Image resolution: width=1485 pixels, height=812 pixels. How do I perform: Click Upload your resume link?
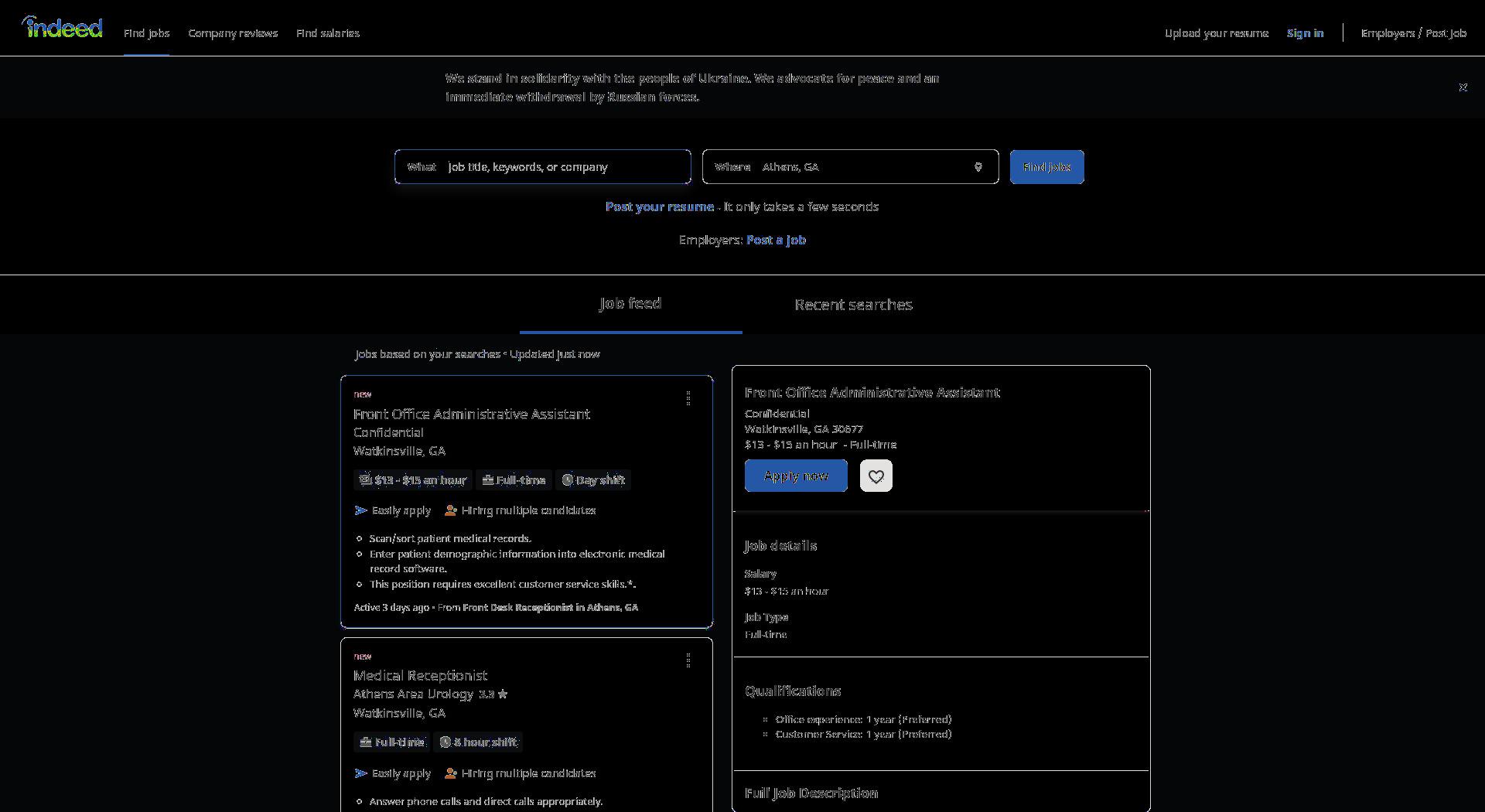[x=1217, y=33]
